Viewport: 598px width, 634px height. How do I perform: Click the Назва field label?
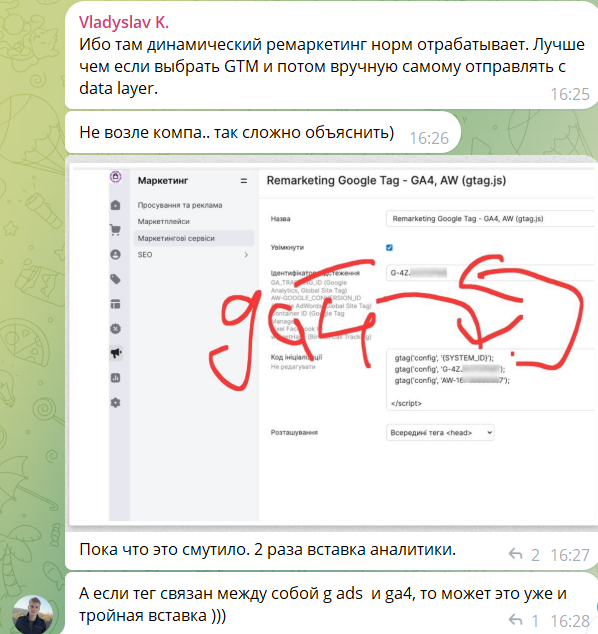tap(281, 219)
